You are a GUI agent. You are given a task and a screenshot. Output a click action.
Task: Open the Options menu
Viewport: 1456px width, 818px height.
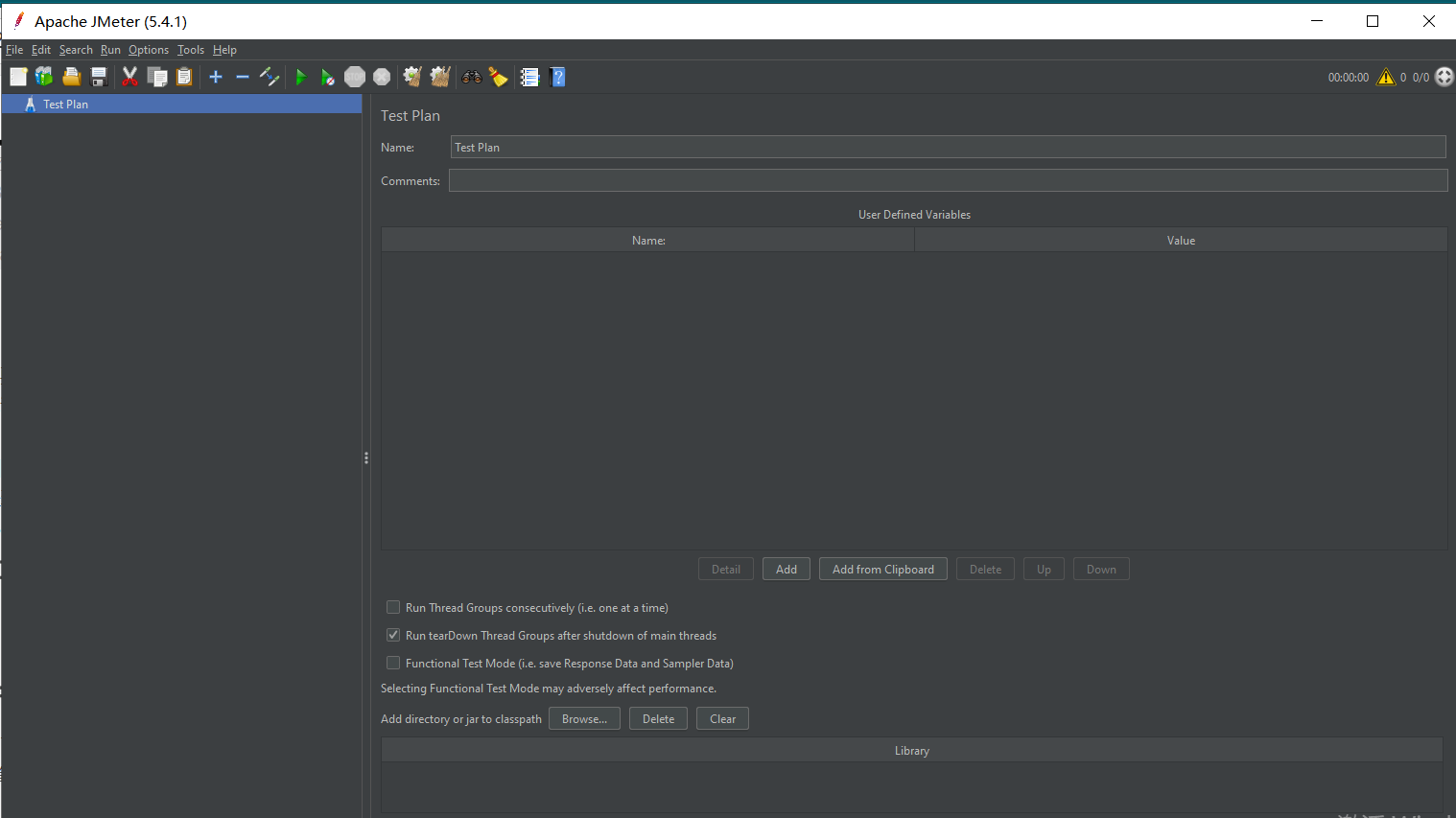pos(149,50)
